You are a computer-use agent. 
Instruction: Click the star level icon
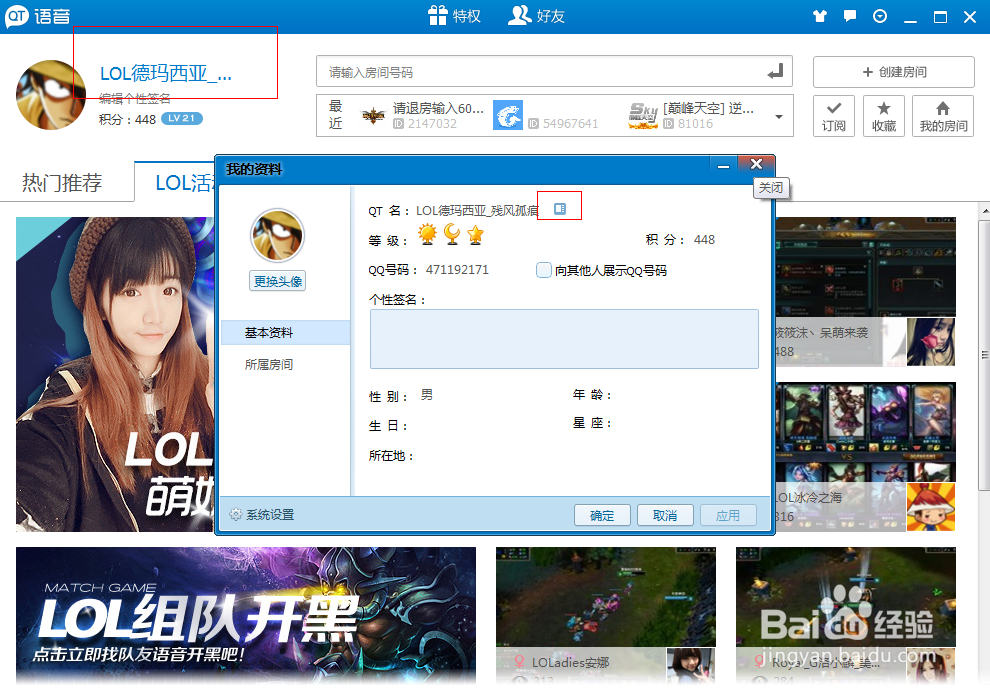coord(475,235)
